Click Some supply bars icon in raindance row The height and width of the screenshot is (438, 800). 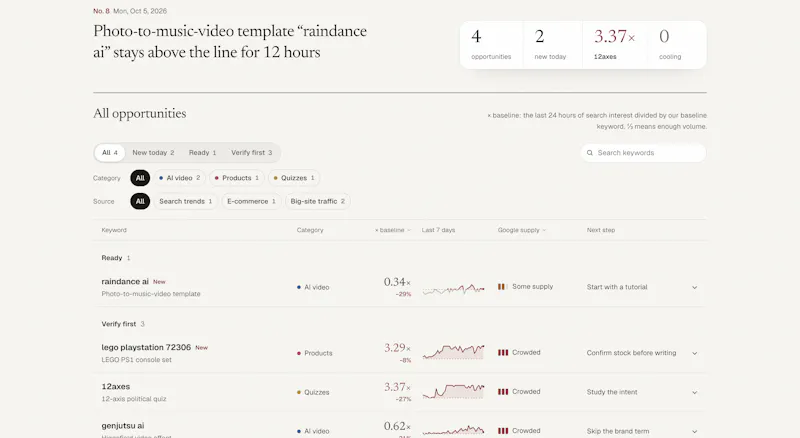(503, 287)
